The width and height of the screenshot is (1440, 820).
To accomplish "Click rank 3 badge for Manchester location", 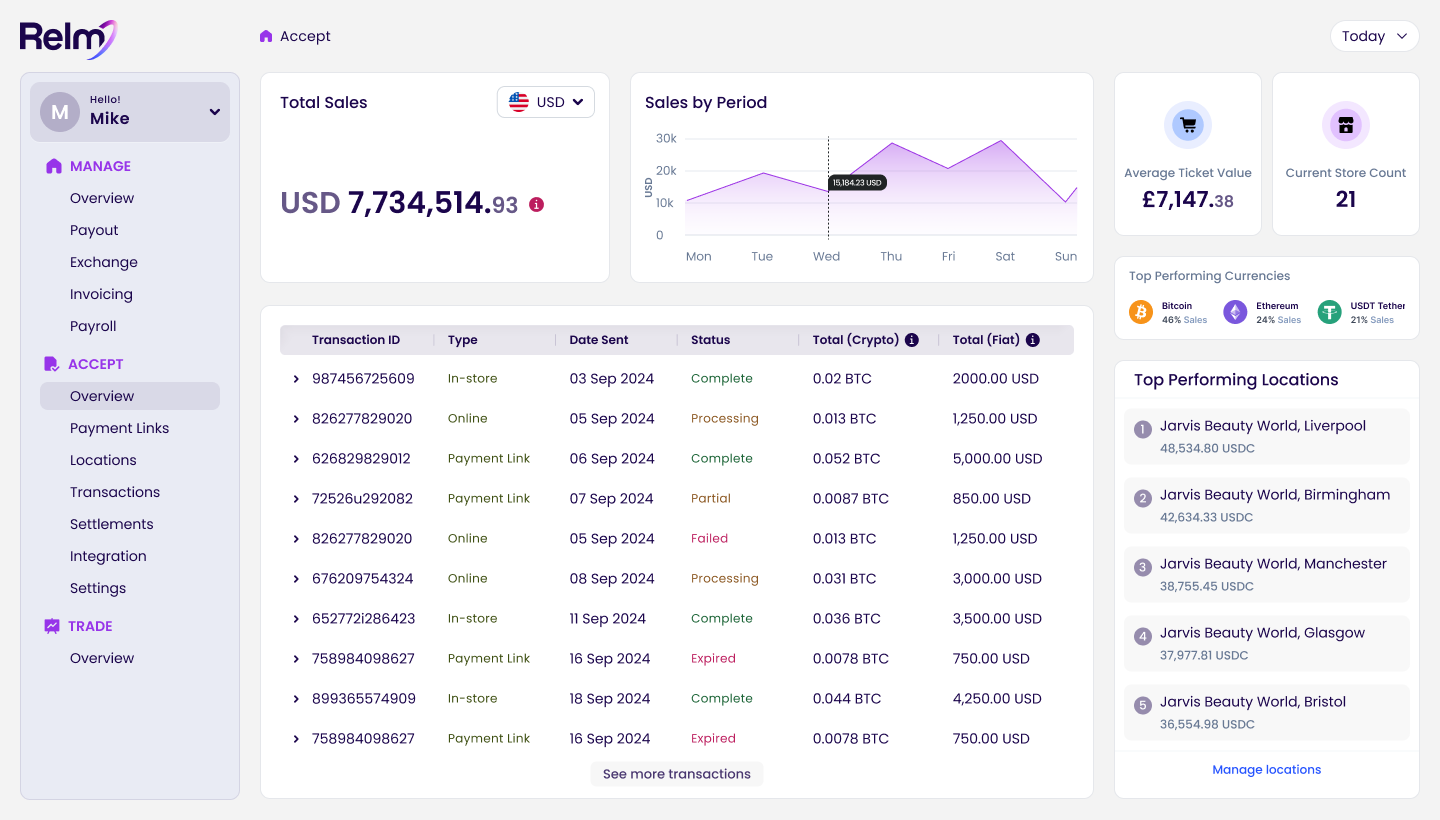I will pyautogui.click(x=1143, y=567).
